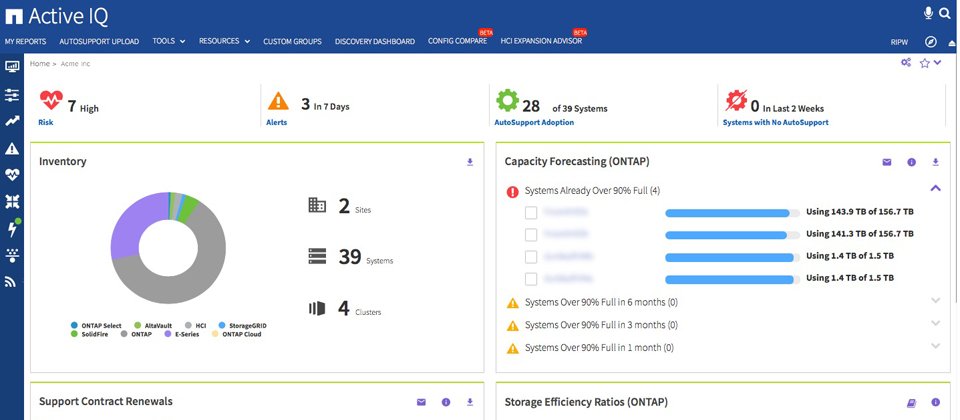Expand Systems Over 90% Full in 1 month
The width and height of the screenshot is (960, 420).
(935, 346)
